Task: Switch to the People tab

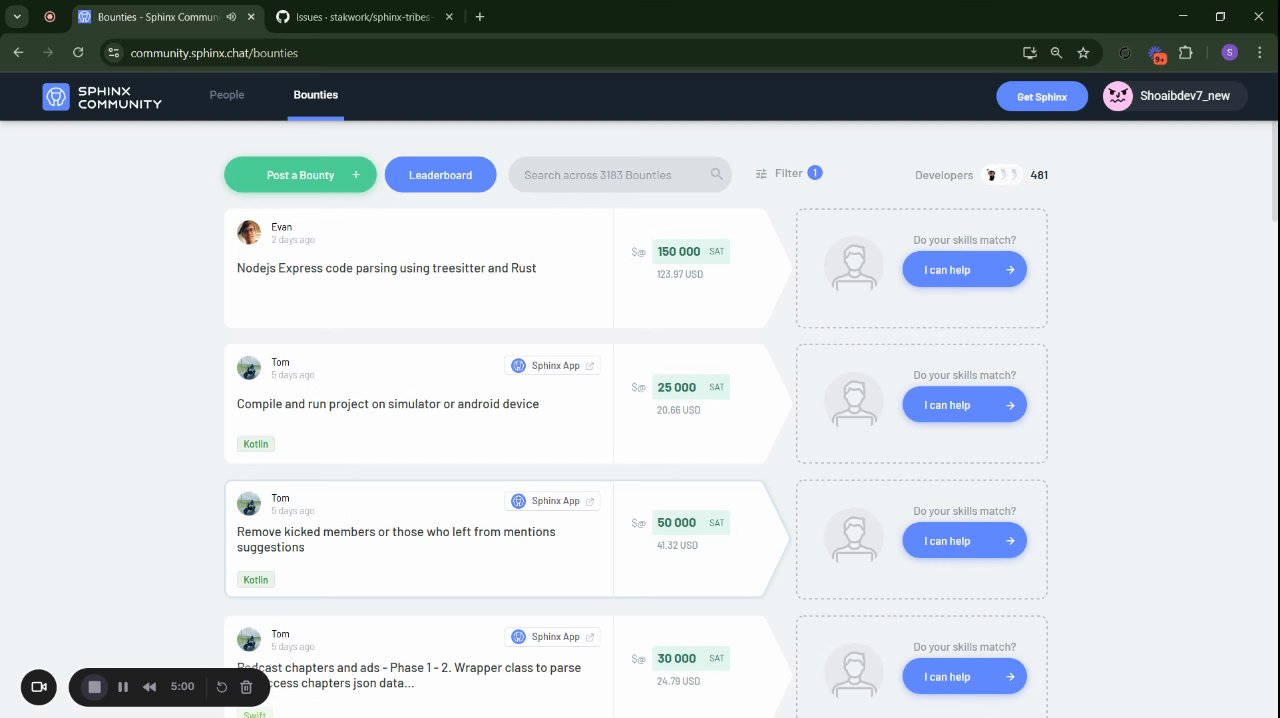Action: tap(227, 95)
